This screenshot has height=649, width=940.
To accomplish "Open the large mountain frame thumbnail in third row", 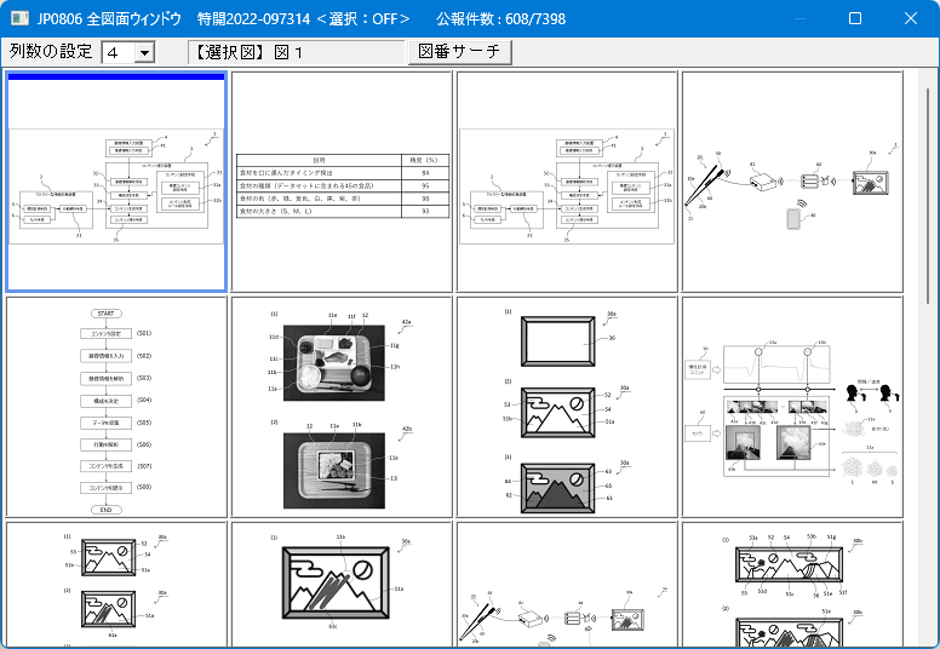I will [x=342, y=584].
